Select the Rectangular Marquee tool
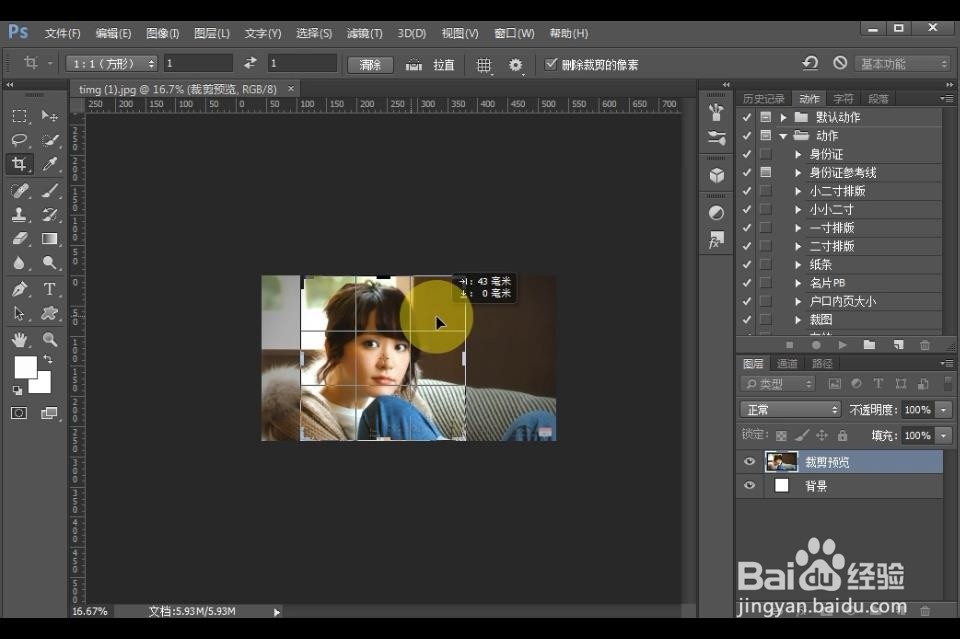This screenshot has width=960, height=639. [19, 116]
